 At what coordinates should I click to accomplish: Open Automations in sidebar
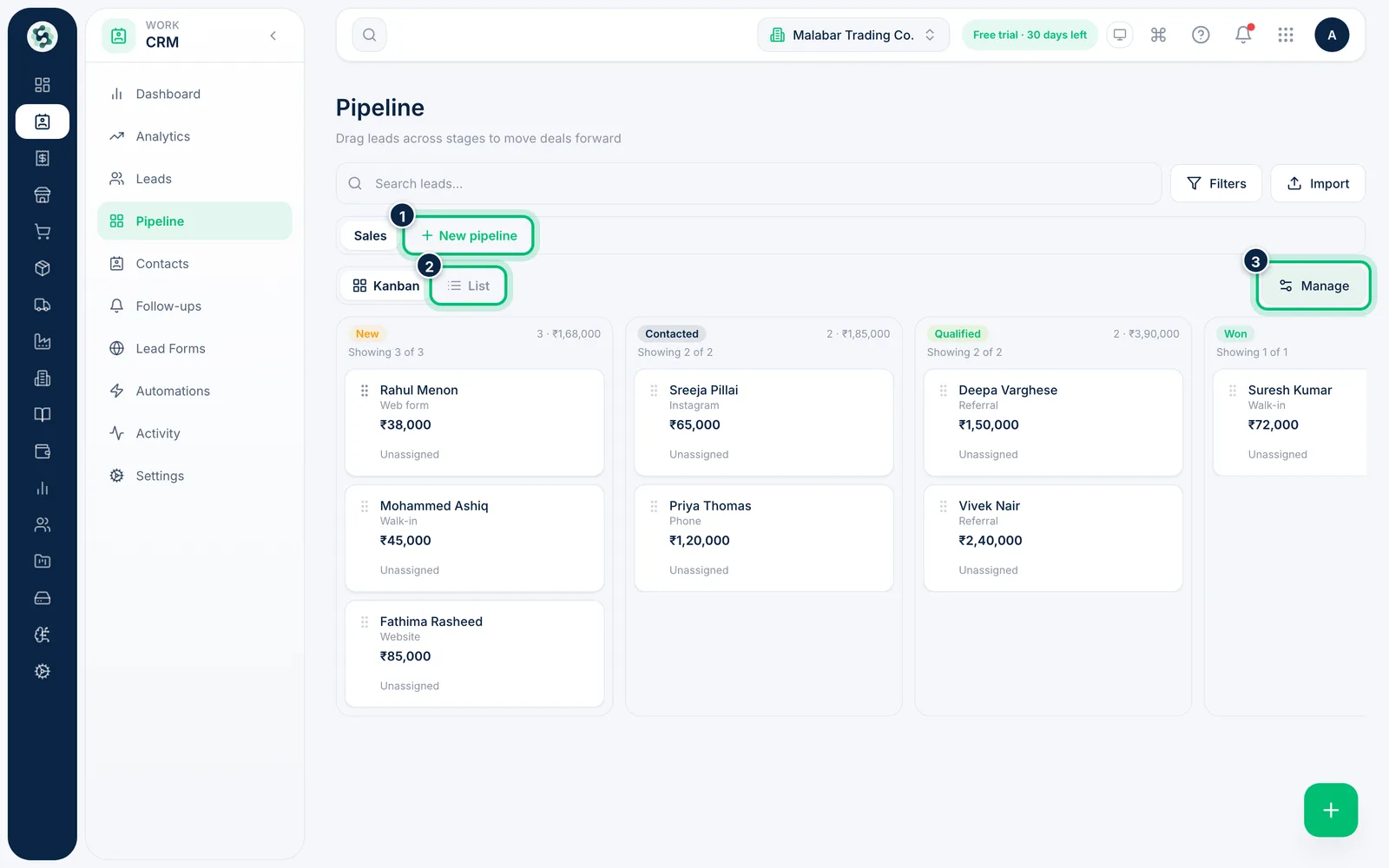pos(194,391)
